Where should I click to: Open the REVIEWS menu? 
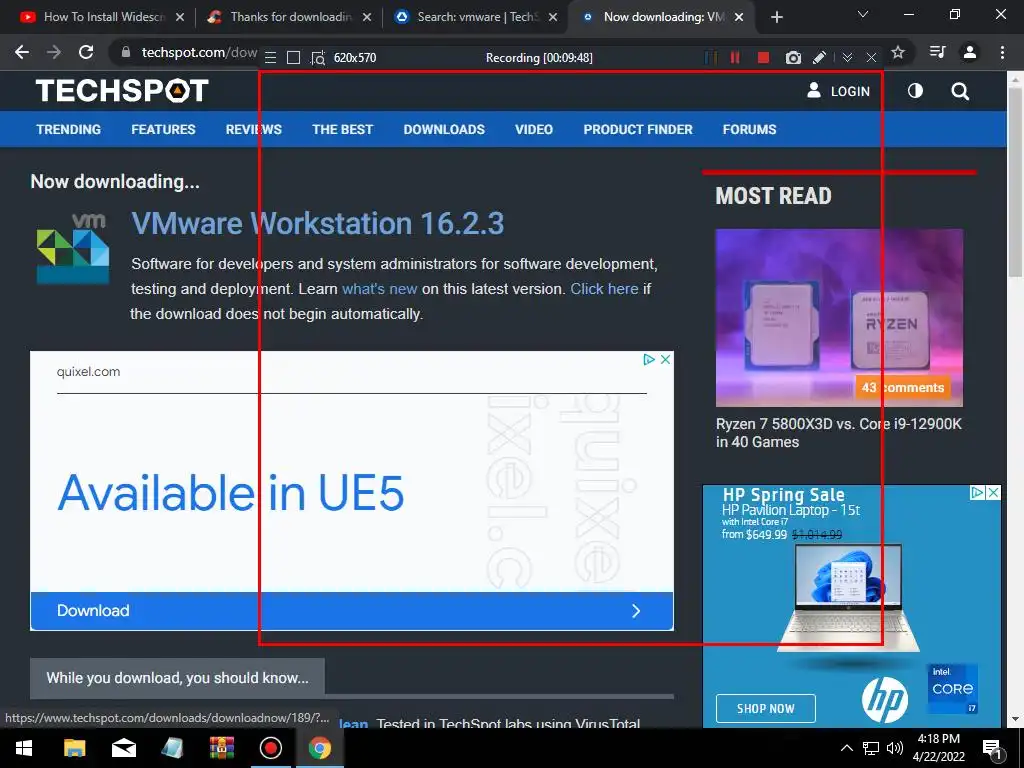pyautogui.click(x=253, y=129)
